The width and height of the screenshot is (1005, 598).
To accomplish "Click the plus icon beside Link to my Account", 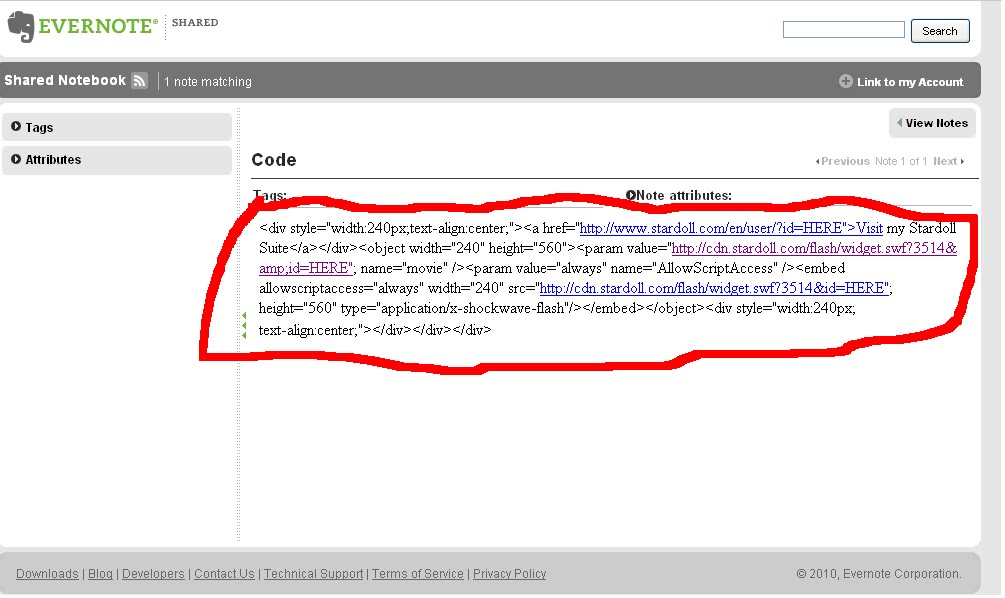I will tap(845, 81).
